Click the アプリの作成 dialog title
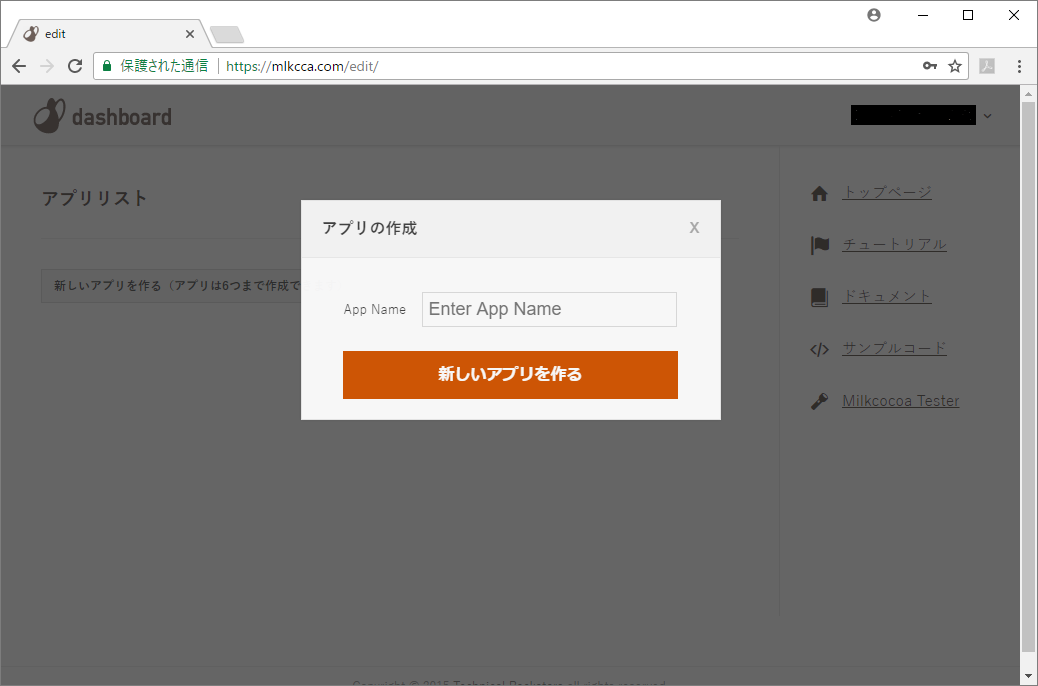 tap(369, 228)
